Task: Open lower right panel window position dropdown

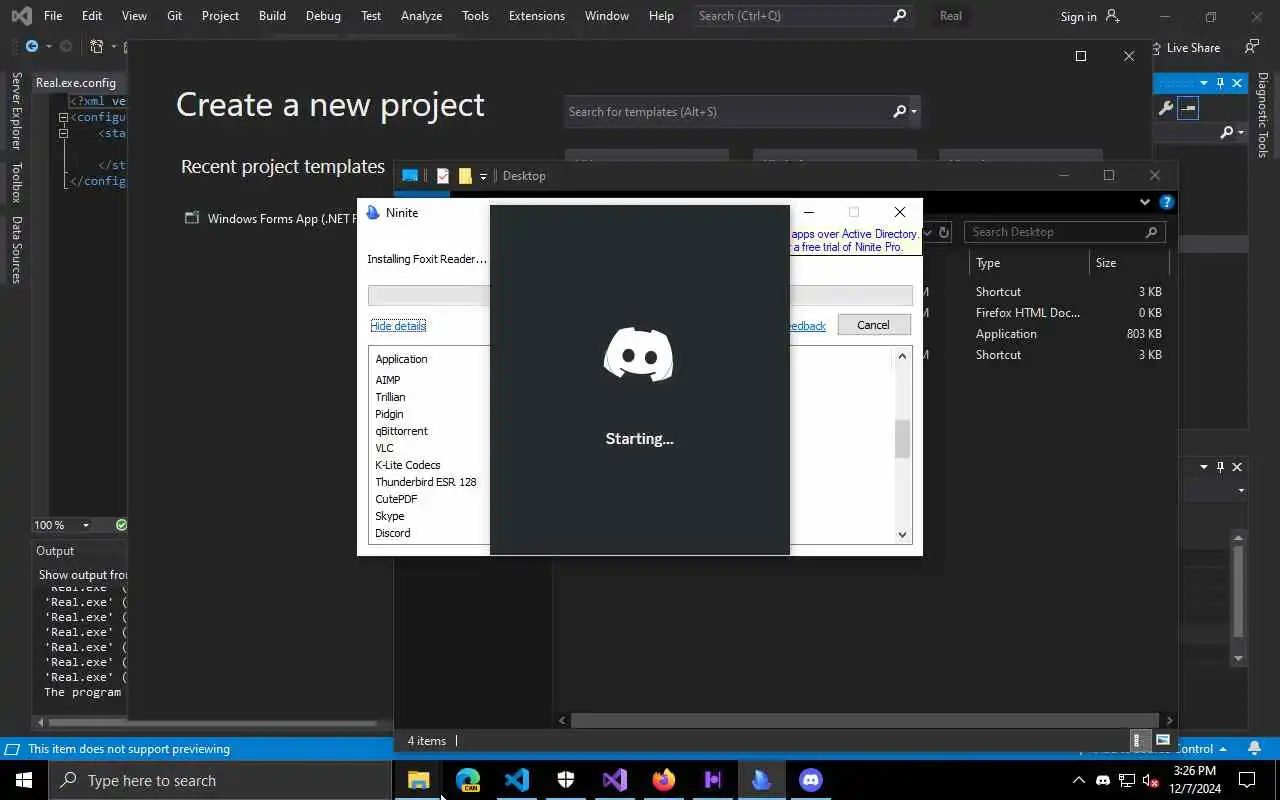Action: (1204, 467)
